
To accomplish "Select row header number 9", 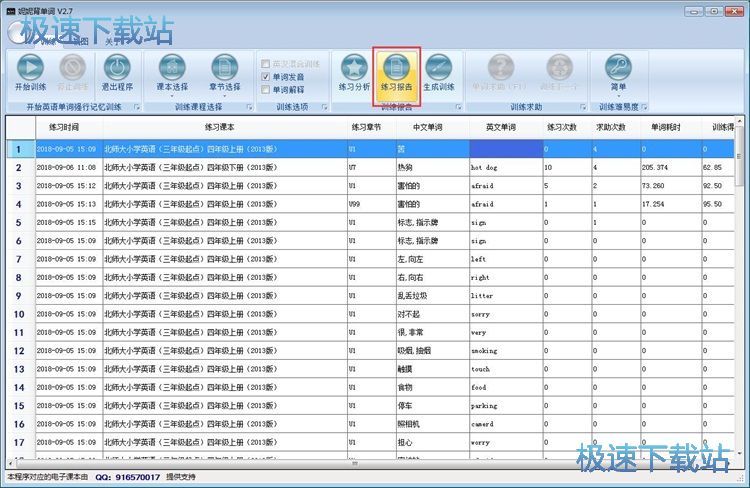I will click(21, 296).
